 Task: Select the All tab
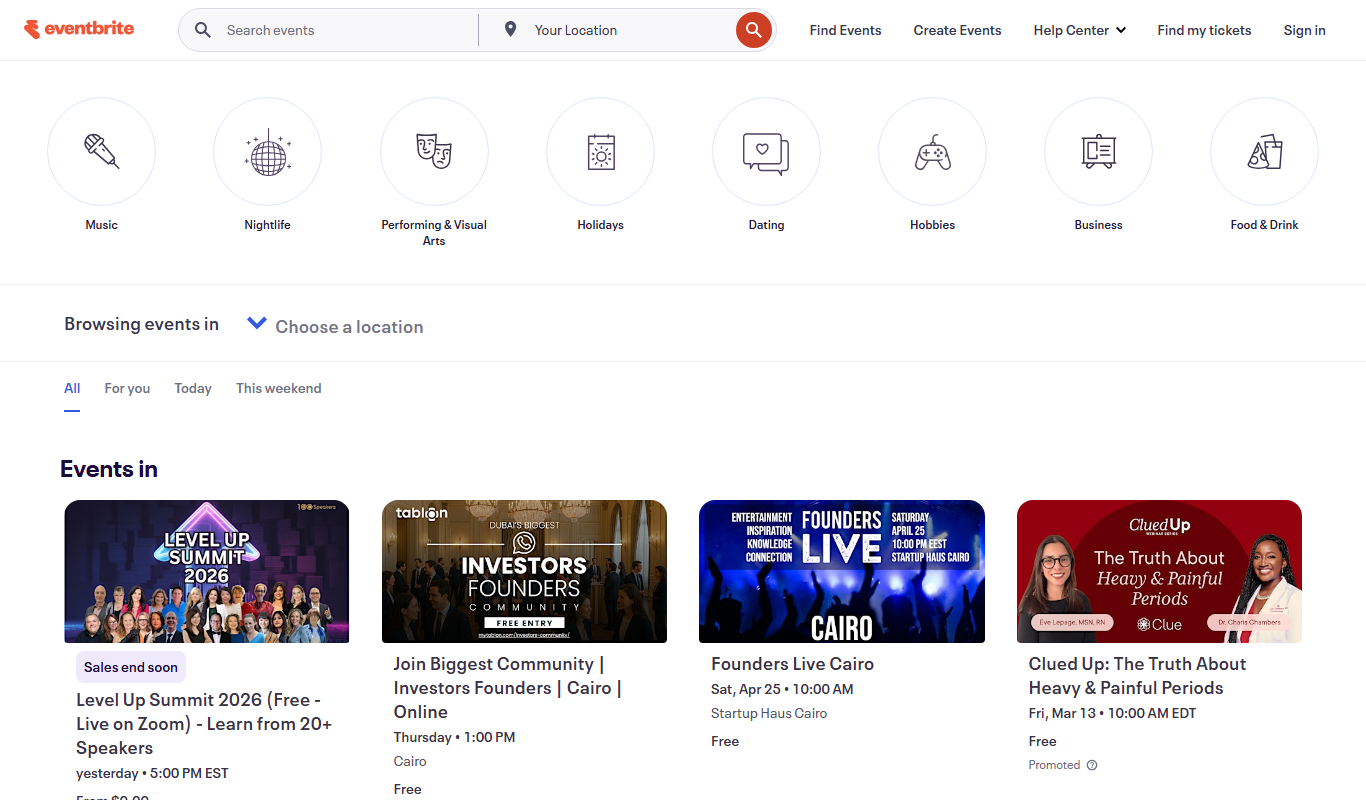[72, 388]
